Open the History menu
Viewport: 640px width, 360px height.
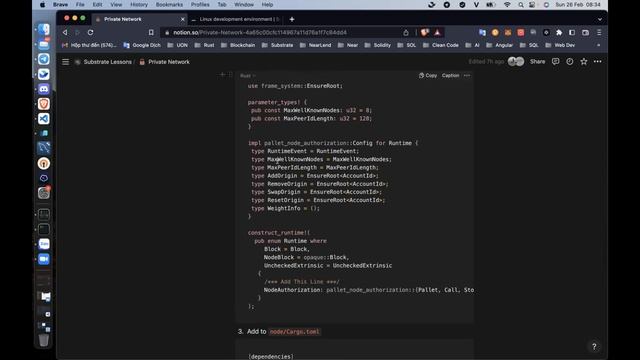pos(139,5)
